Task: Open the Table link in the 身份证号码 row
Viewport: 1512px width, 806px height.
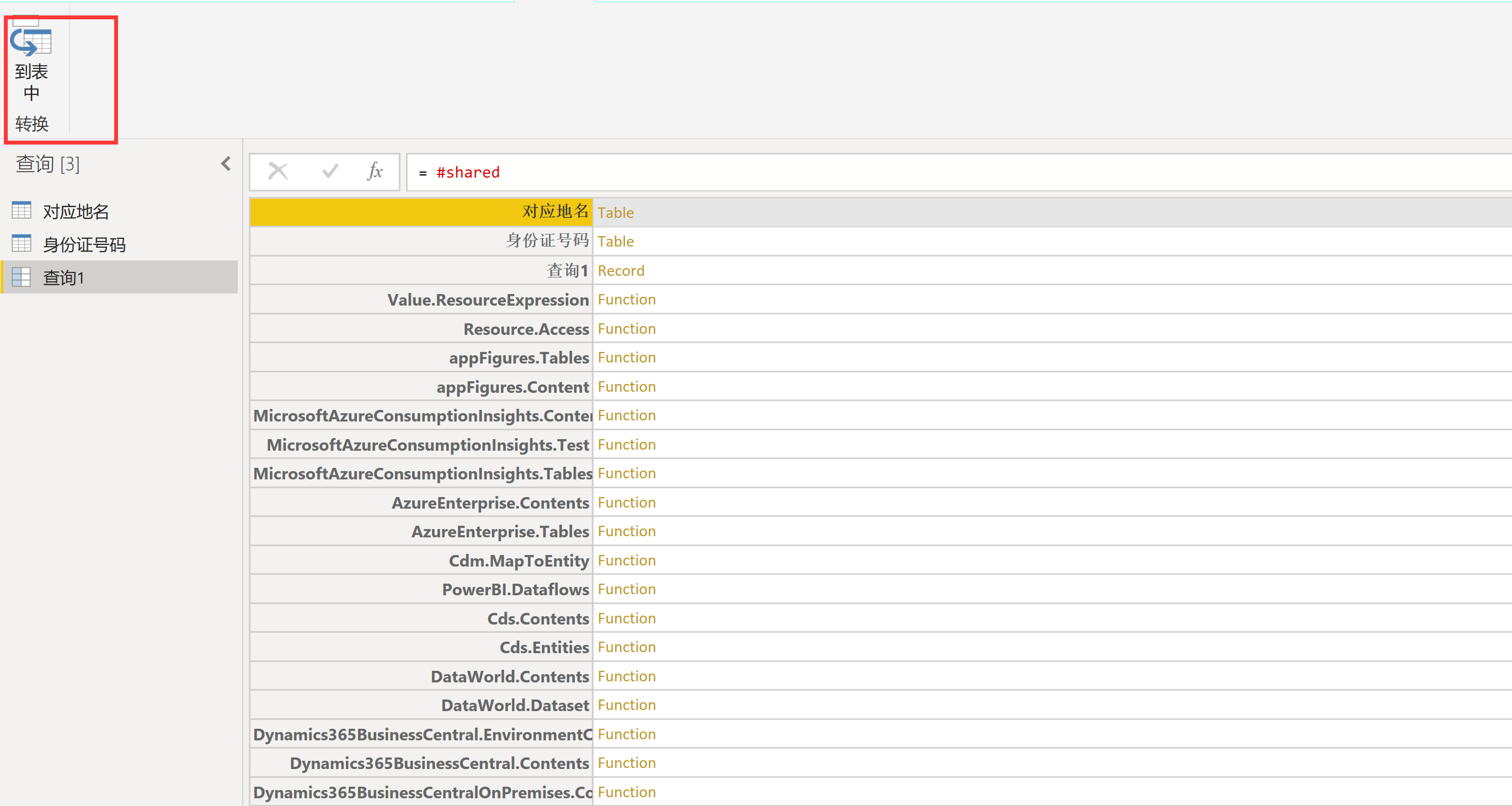Action: tap(615, 241)
